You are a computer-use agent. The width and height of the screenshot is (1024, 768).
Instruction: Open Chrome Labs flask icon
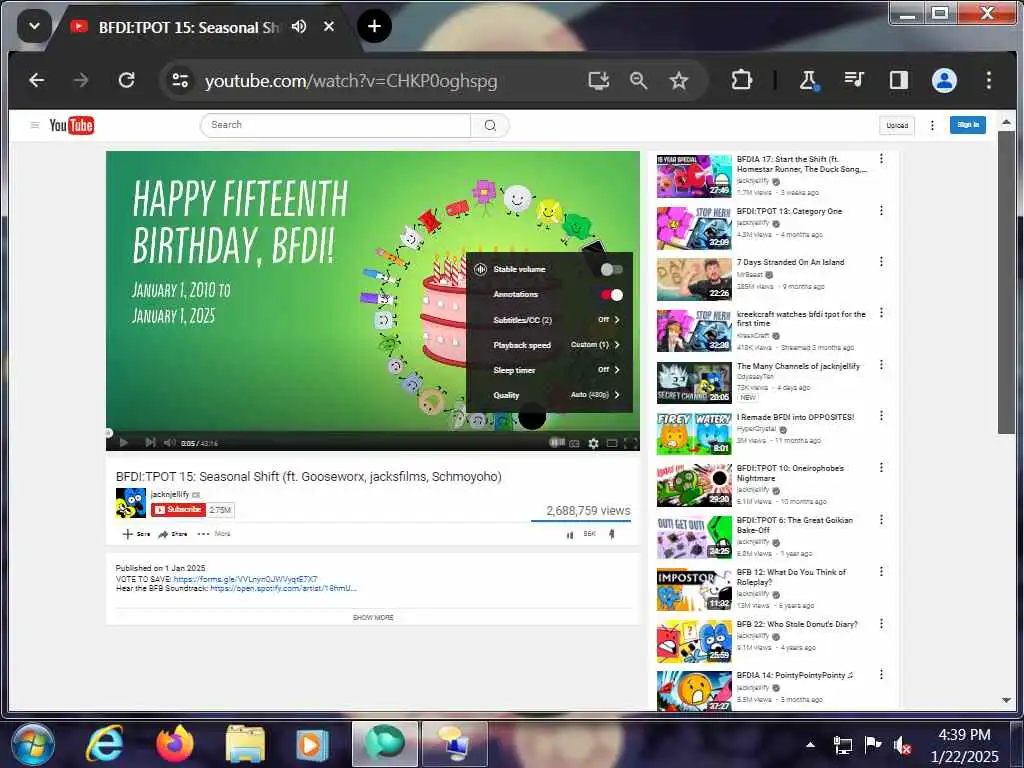pyautogui.click(x=808, y=80)
